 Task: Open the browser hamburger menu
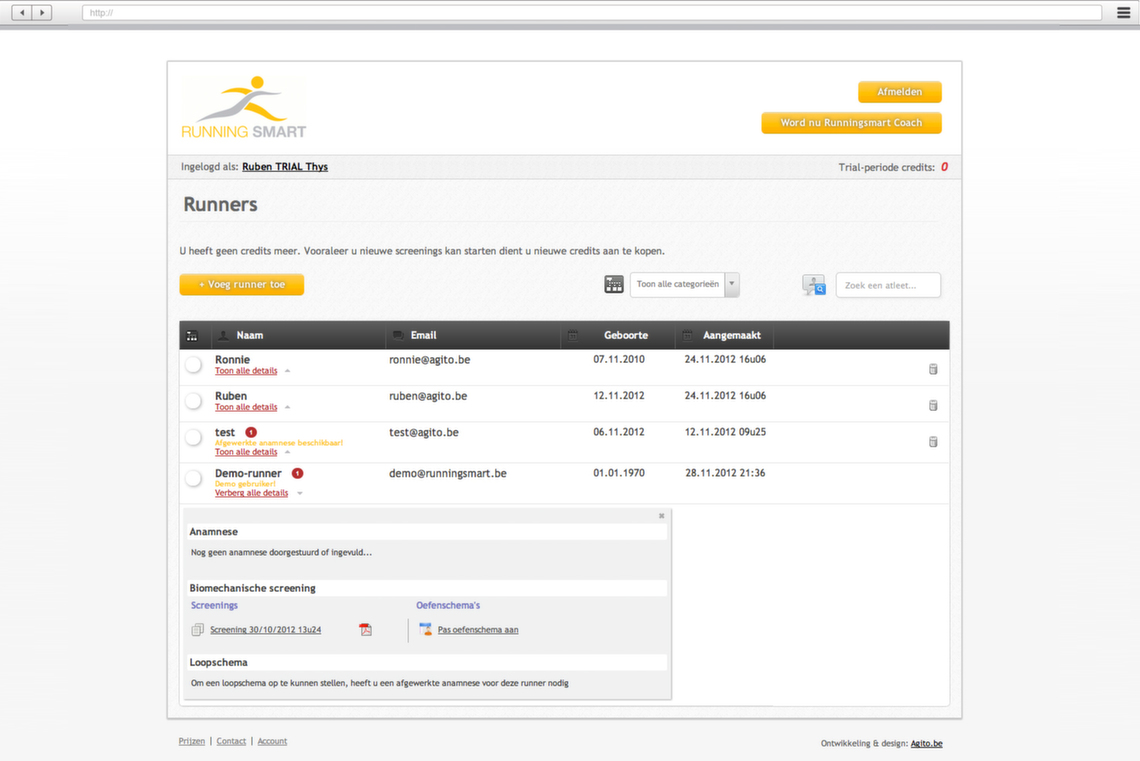tap(1123, 12)
